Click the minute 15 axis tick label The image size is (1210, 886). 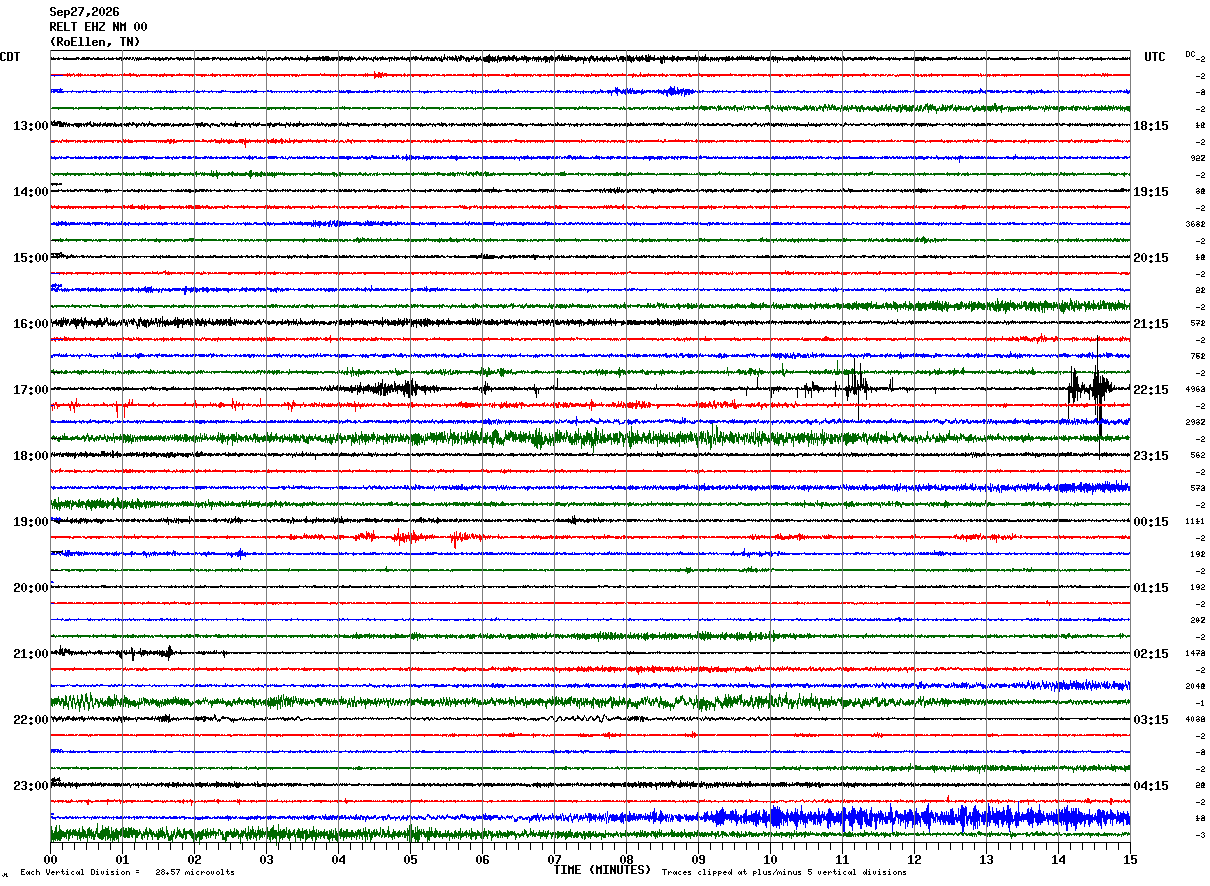tap(1130, 859)
